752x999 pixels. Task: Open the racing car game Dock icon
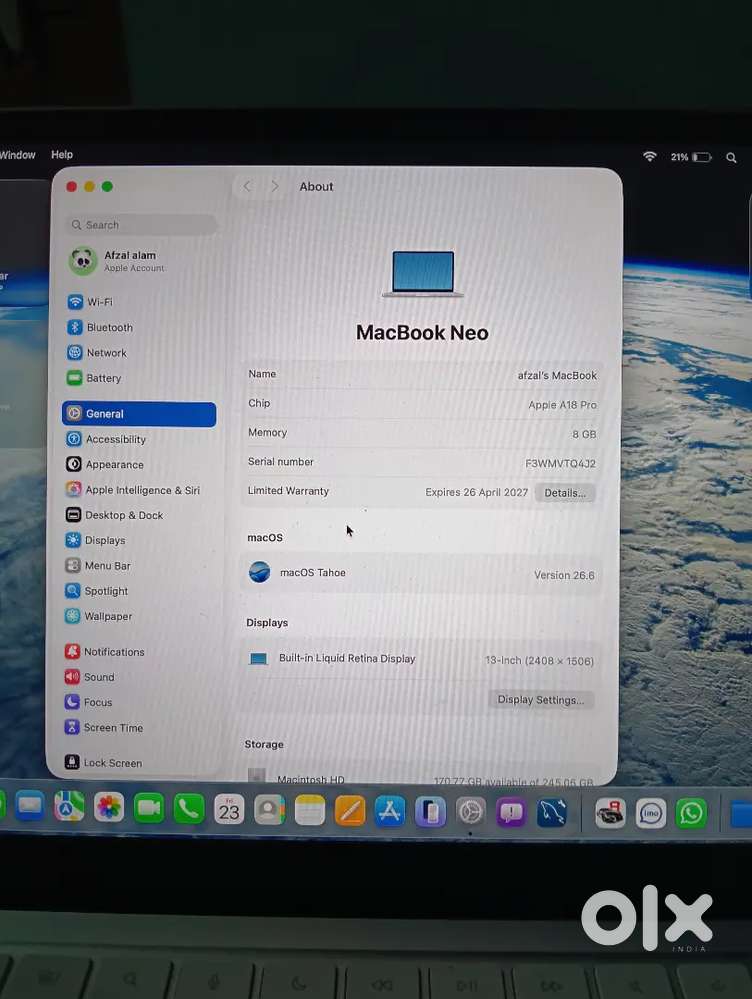pyautogui.click(x=610, y=814)
